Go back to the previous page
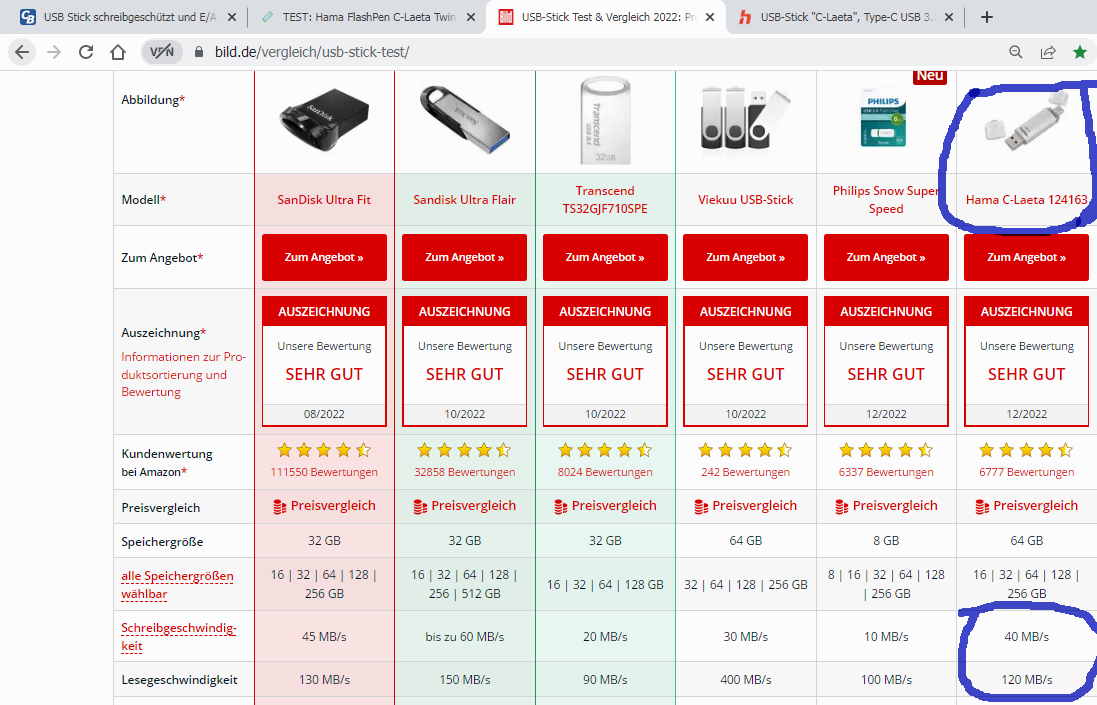The height and width of the screenshot is (705, 1097). 22,52
